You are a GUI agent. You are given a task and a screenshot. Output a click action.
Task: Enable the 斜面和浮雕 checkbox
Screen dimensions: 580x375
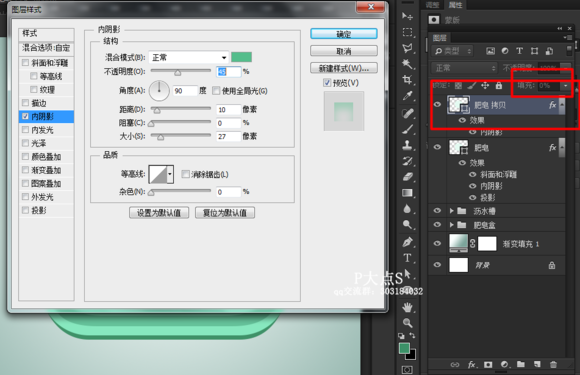(x=25, y=62)
